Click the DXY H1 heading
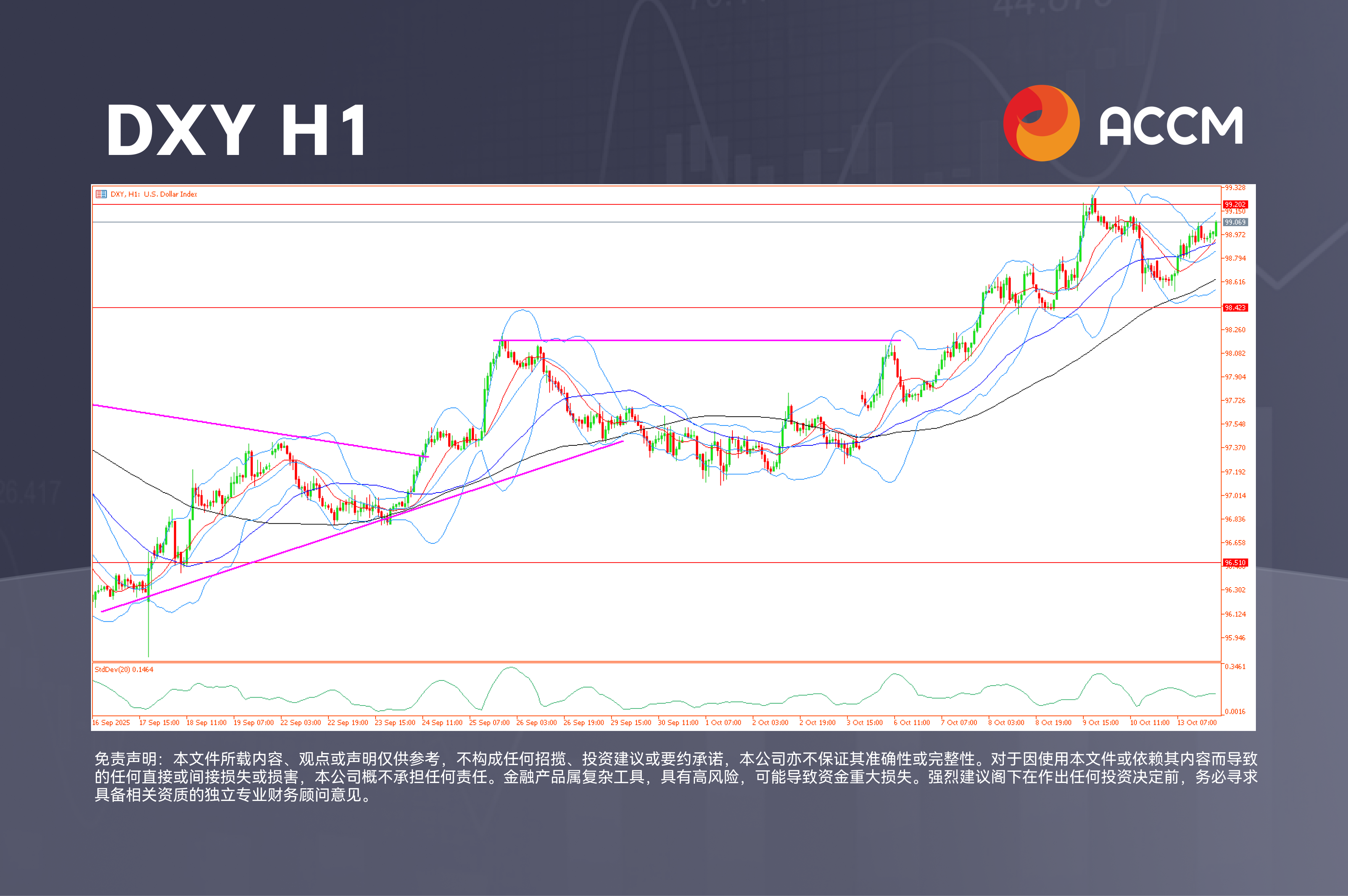1348x896 pixels. 237,130
